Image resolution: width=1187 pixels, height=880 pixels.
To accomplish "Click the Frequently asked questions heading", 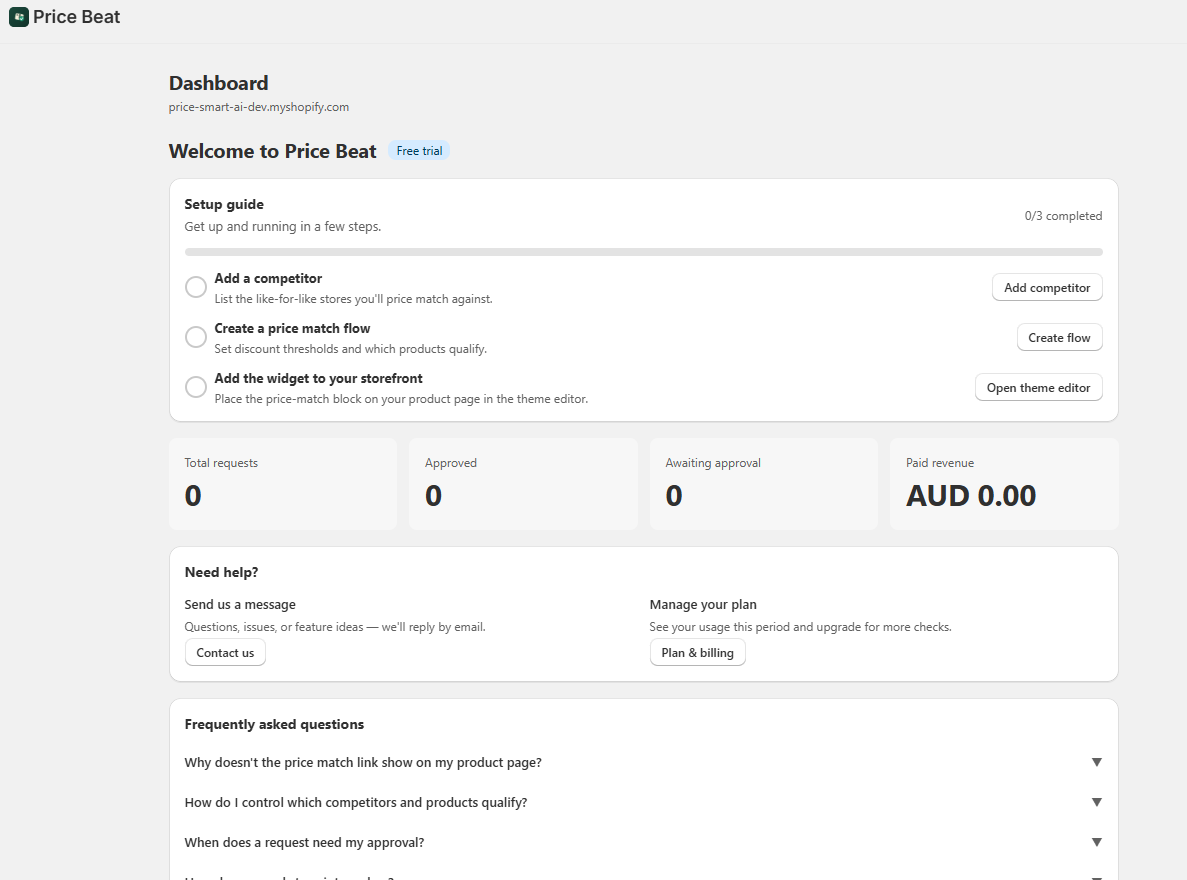I will (x=274, y=725).
